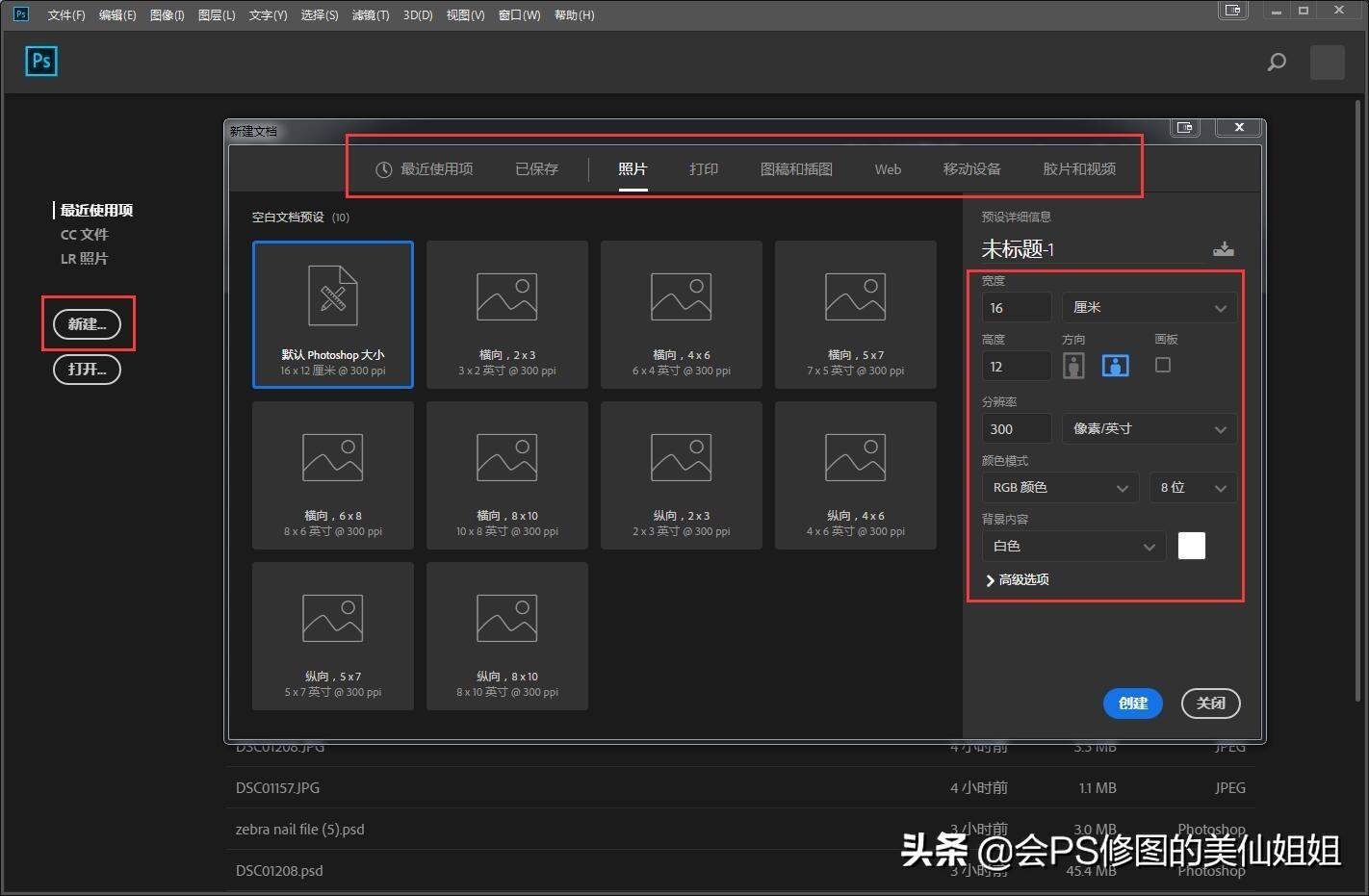The image size is (1369, 896).
Task: Click the 新建... button on start screen
Action: pyautogui.click(x=87, y=324)
